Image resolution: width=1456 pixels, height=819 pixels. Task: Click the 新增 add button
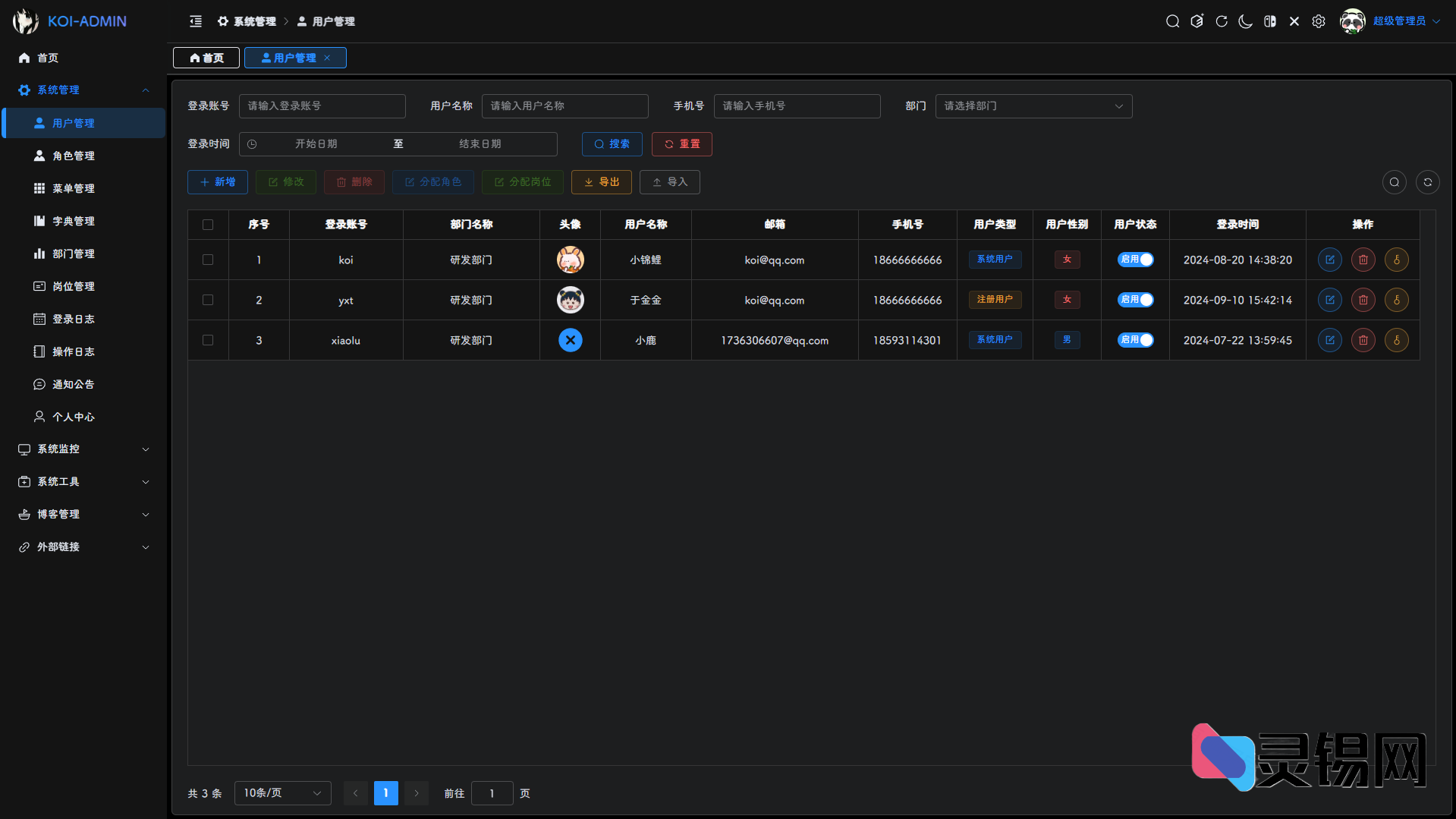[218, 182]
